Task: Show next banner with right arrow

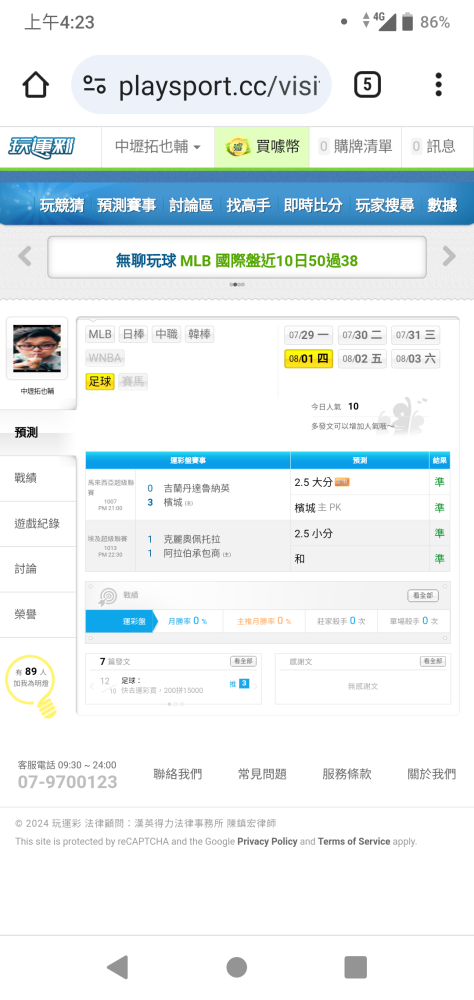Action: click(x=449, y=256)
